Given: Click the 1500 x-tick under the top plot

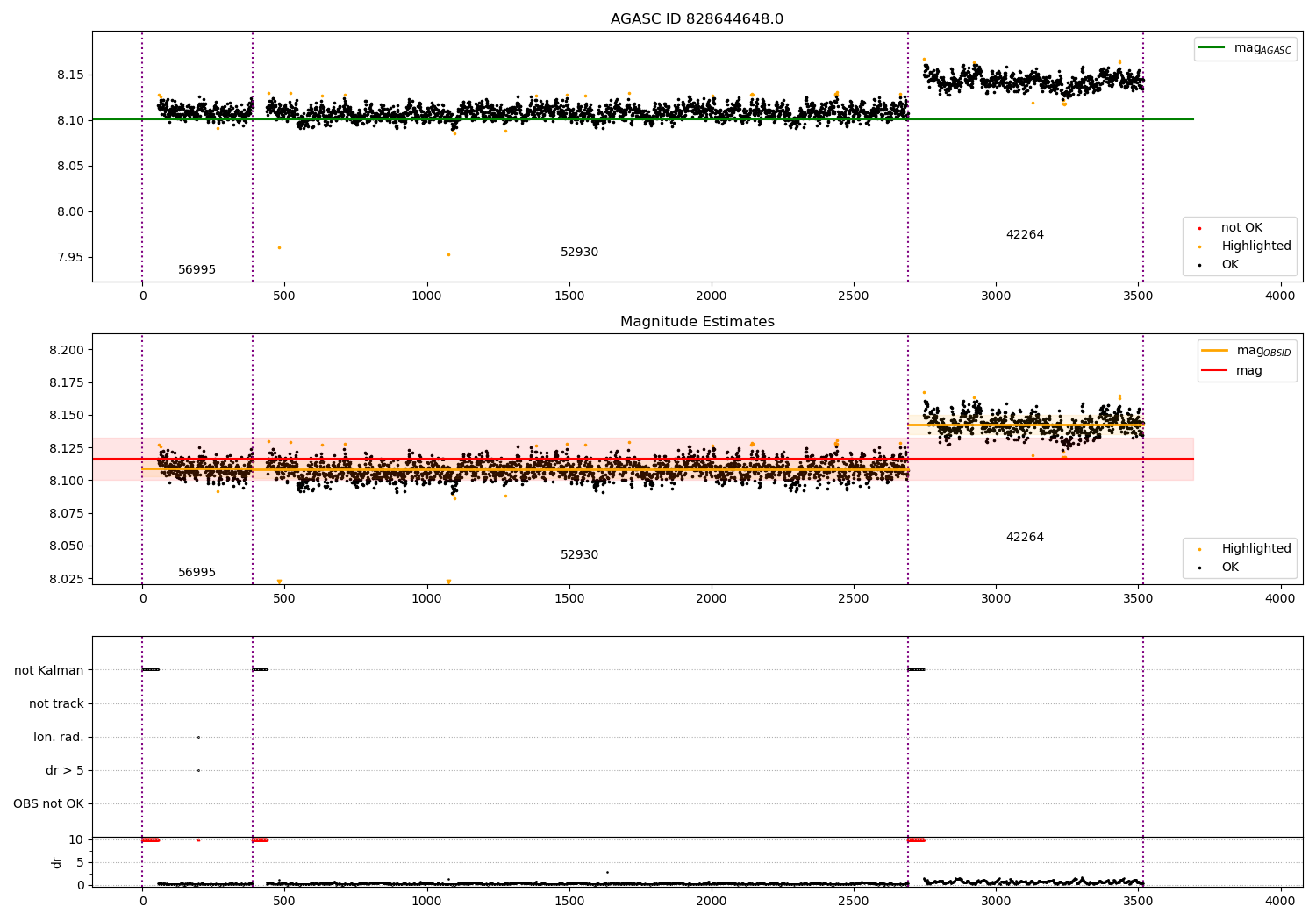Looking at the screenshot, I should coord(569,296).
